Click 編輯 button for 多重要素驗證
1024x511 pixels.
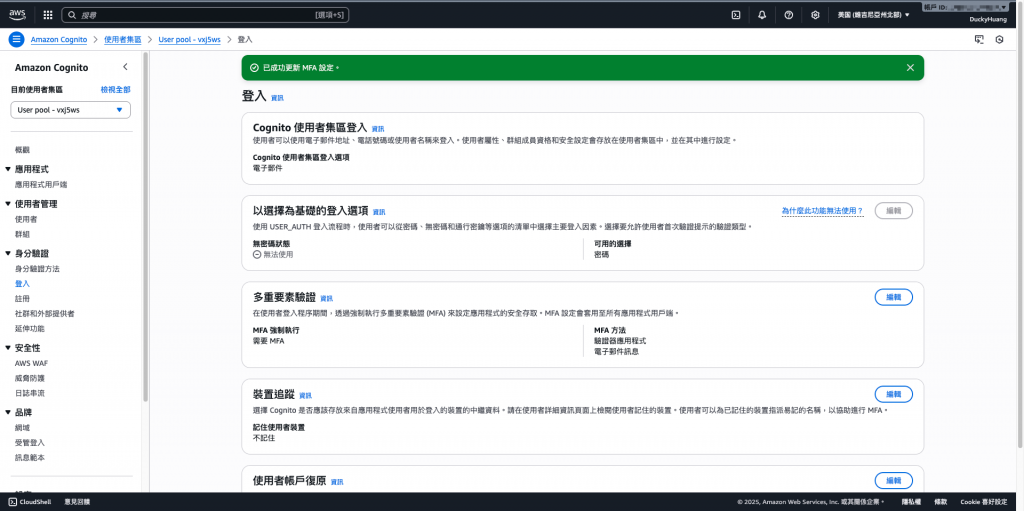tap(893, 297)
